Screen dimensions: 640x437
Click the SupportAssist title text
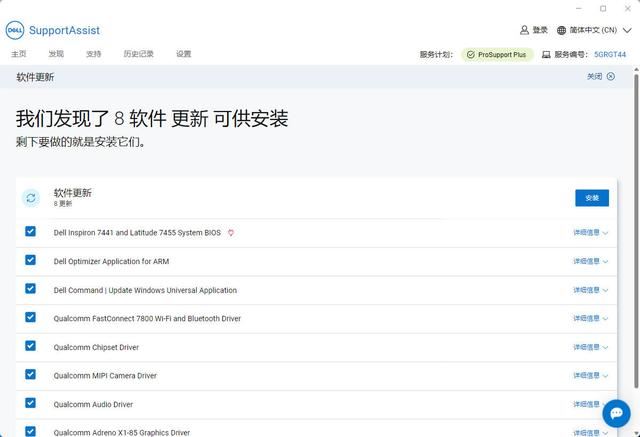click(64, 30)
